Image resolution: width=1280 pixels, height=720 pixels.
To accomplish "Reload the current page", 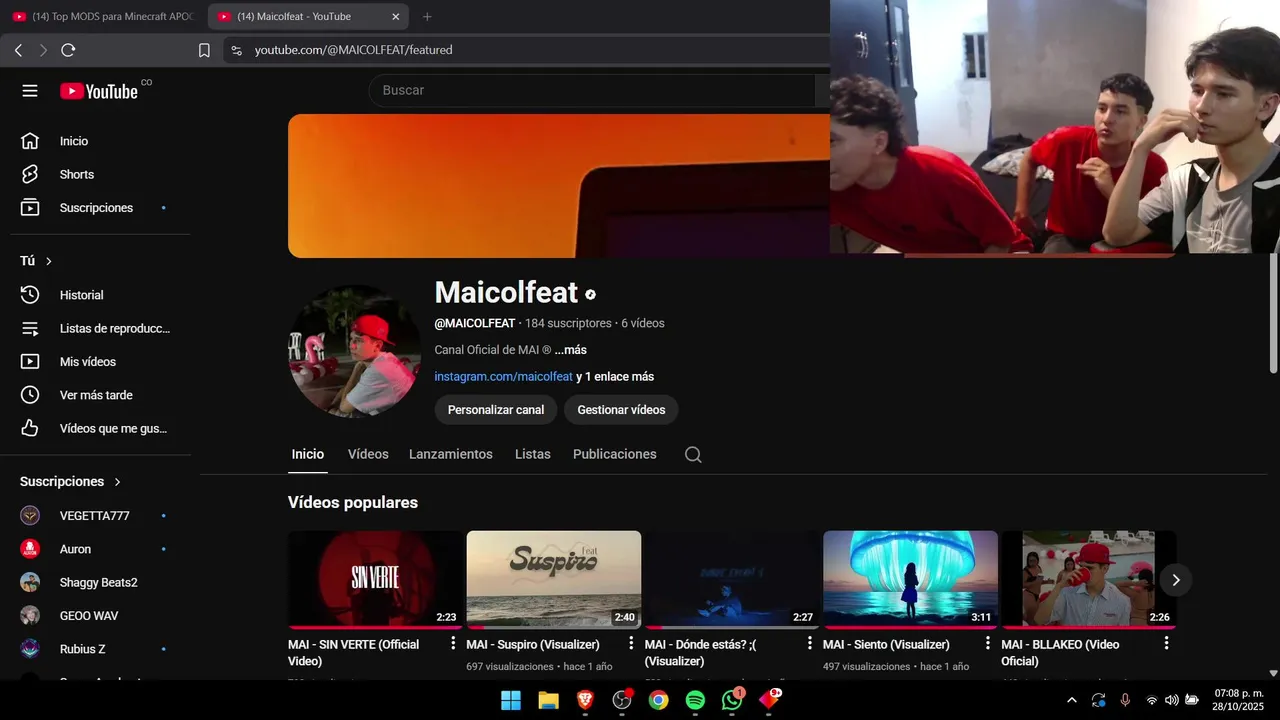I will pyautogui.click(x=68, y=50).
